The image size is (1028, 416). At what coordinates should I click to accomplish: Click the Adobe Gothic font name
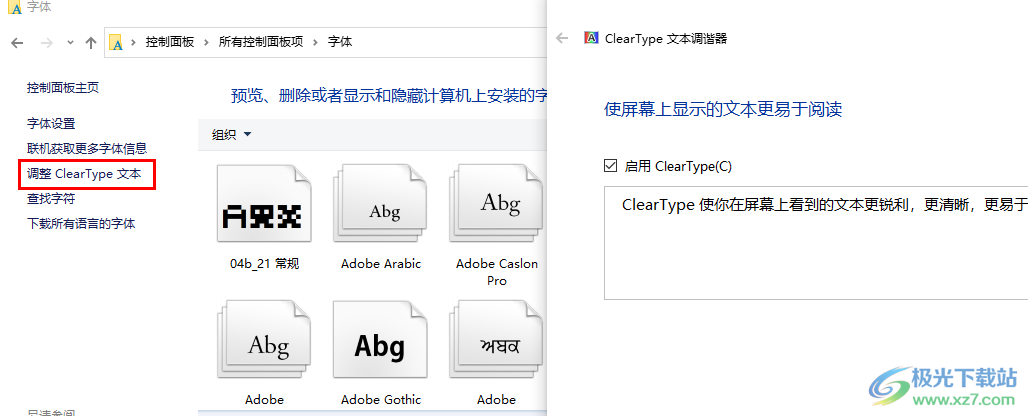(381, 400)
